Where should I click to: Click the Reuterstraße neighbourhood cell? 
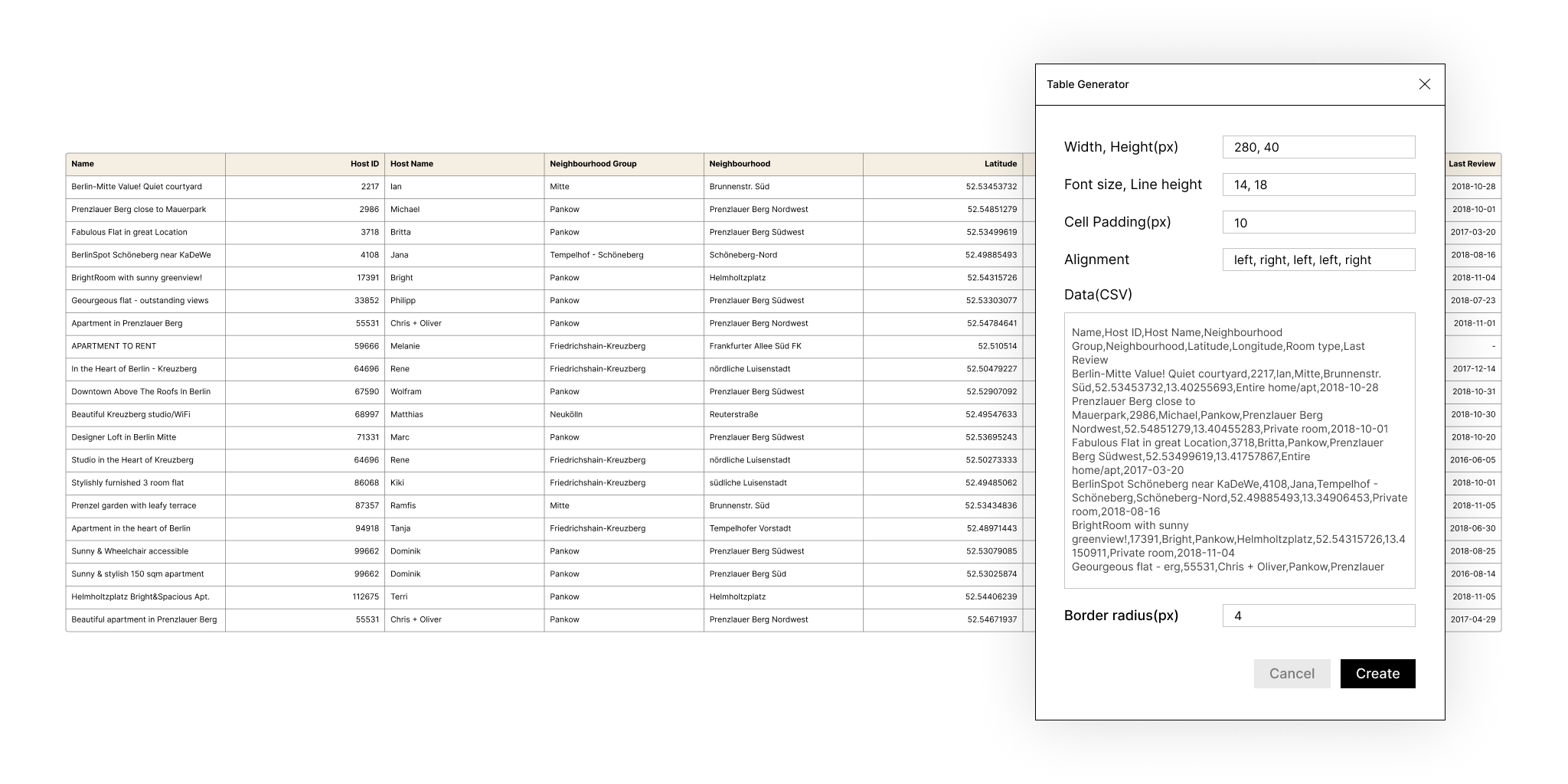[783, 414]
